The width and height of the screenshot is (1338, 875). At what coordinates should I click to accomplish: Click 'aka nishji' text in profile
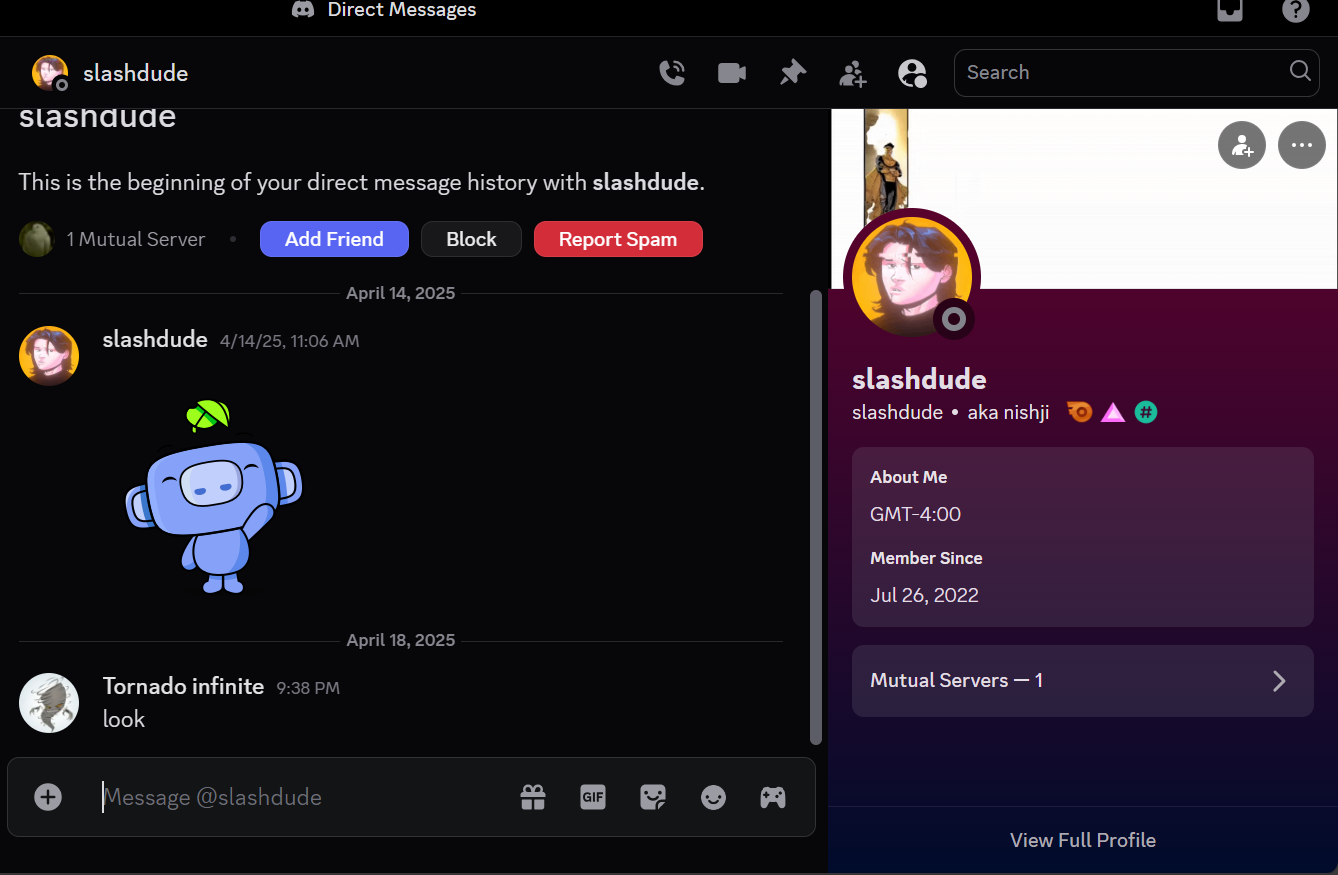(x=1008, y=412)
